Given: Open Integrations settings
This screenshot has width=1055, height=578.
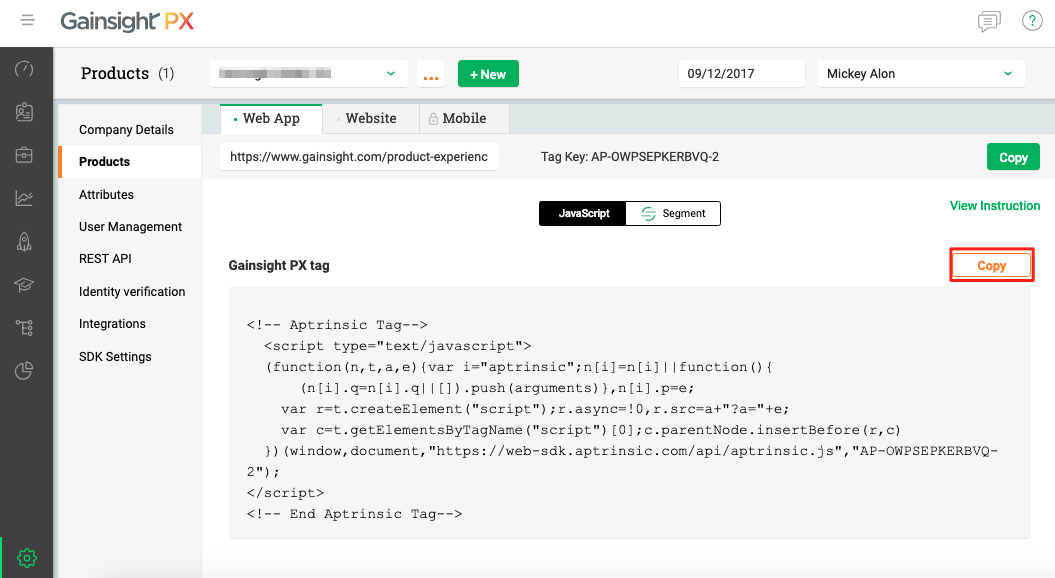Looking at the screenshot, I should pyautogui.click(x=112, y=324).
